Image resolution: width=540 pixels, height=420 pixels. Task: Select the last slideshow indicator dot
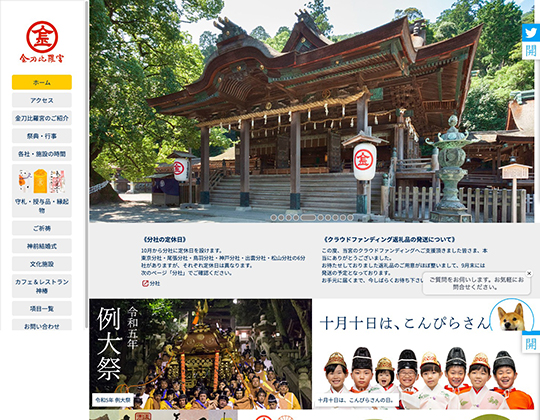350,218
